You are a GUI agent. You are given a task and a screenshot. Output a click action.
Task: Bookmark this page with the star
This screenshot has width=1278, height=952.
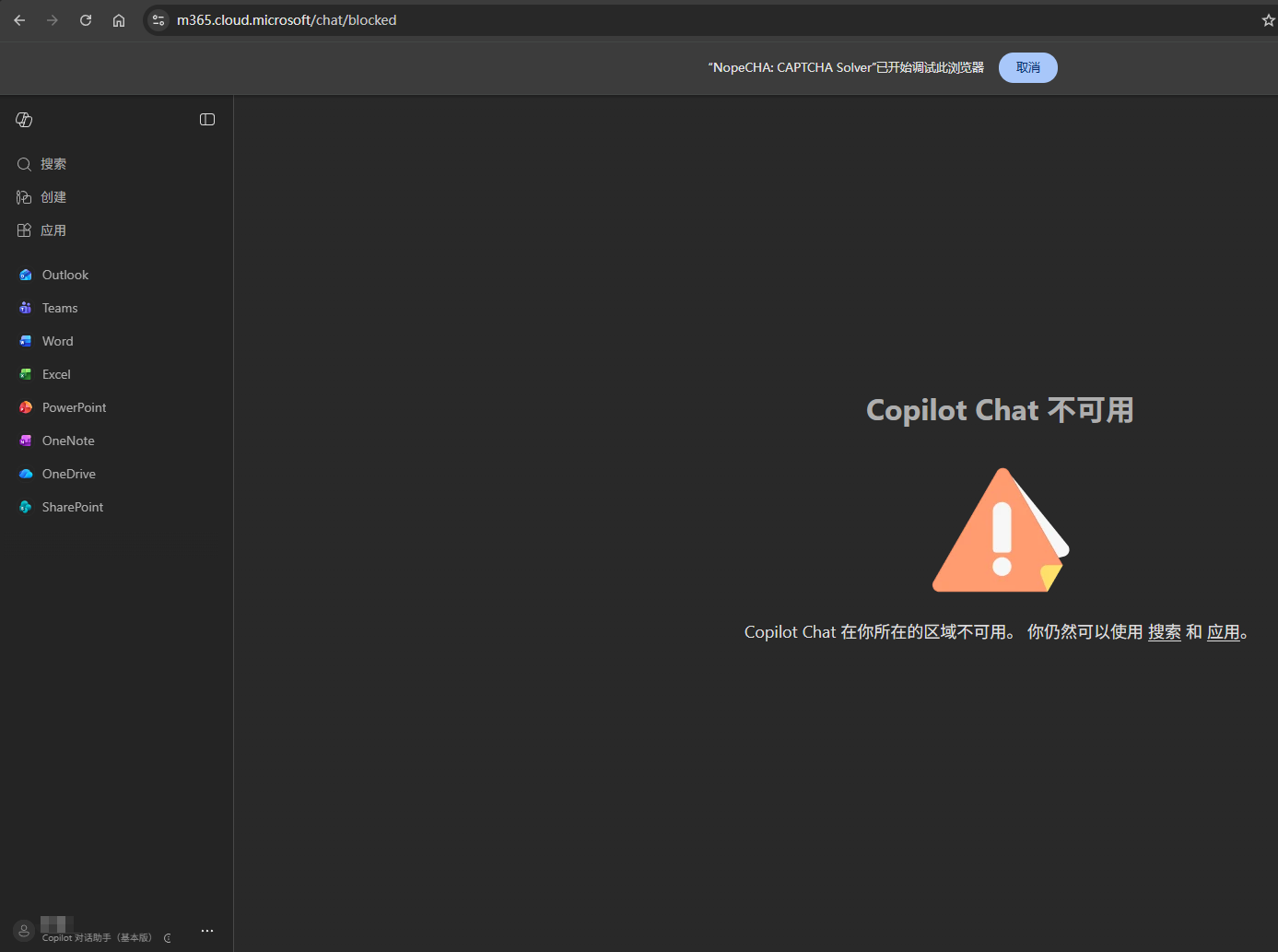(1268, 20)
